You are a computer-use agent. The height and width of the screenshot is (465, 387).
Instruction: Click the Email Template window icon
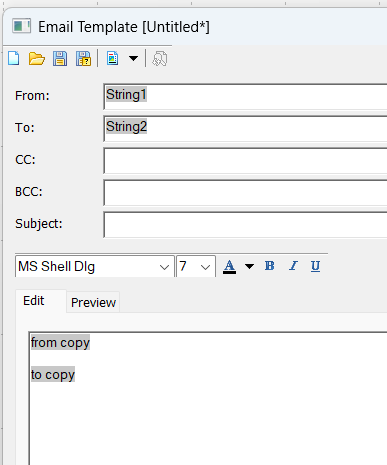[22, 26]
